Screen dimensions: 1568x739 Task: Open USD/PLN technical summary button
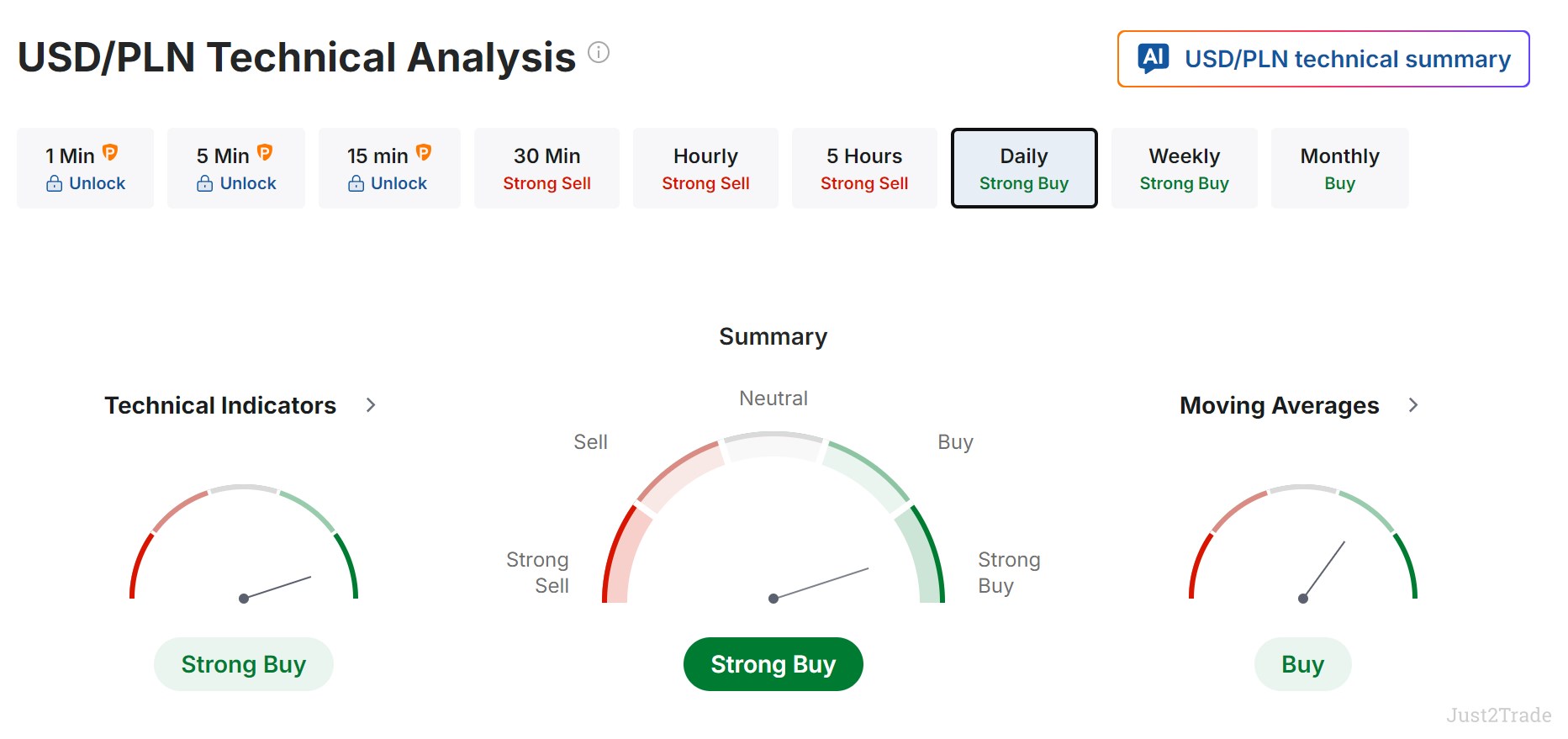[1323, 59]
